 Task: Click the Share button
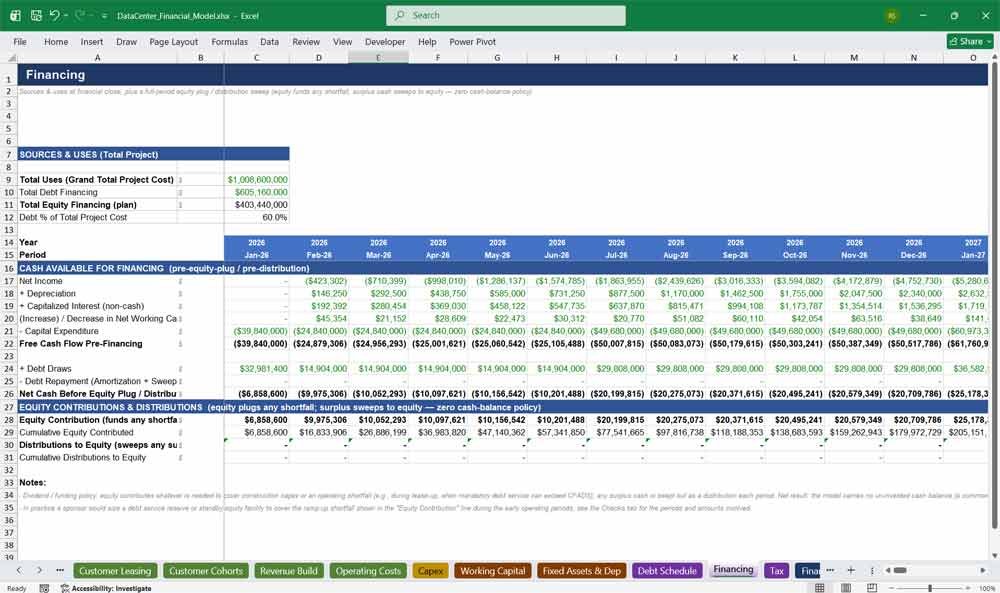point(970,41)
